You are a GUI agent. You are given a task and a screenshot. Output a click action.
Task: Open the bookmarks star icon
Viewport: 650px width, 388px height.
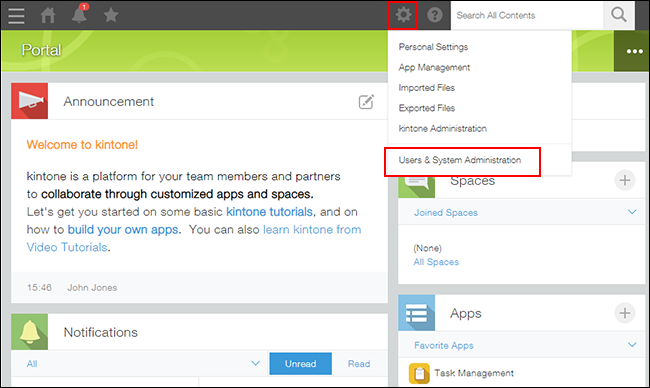click(x=111, y=15)
